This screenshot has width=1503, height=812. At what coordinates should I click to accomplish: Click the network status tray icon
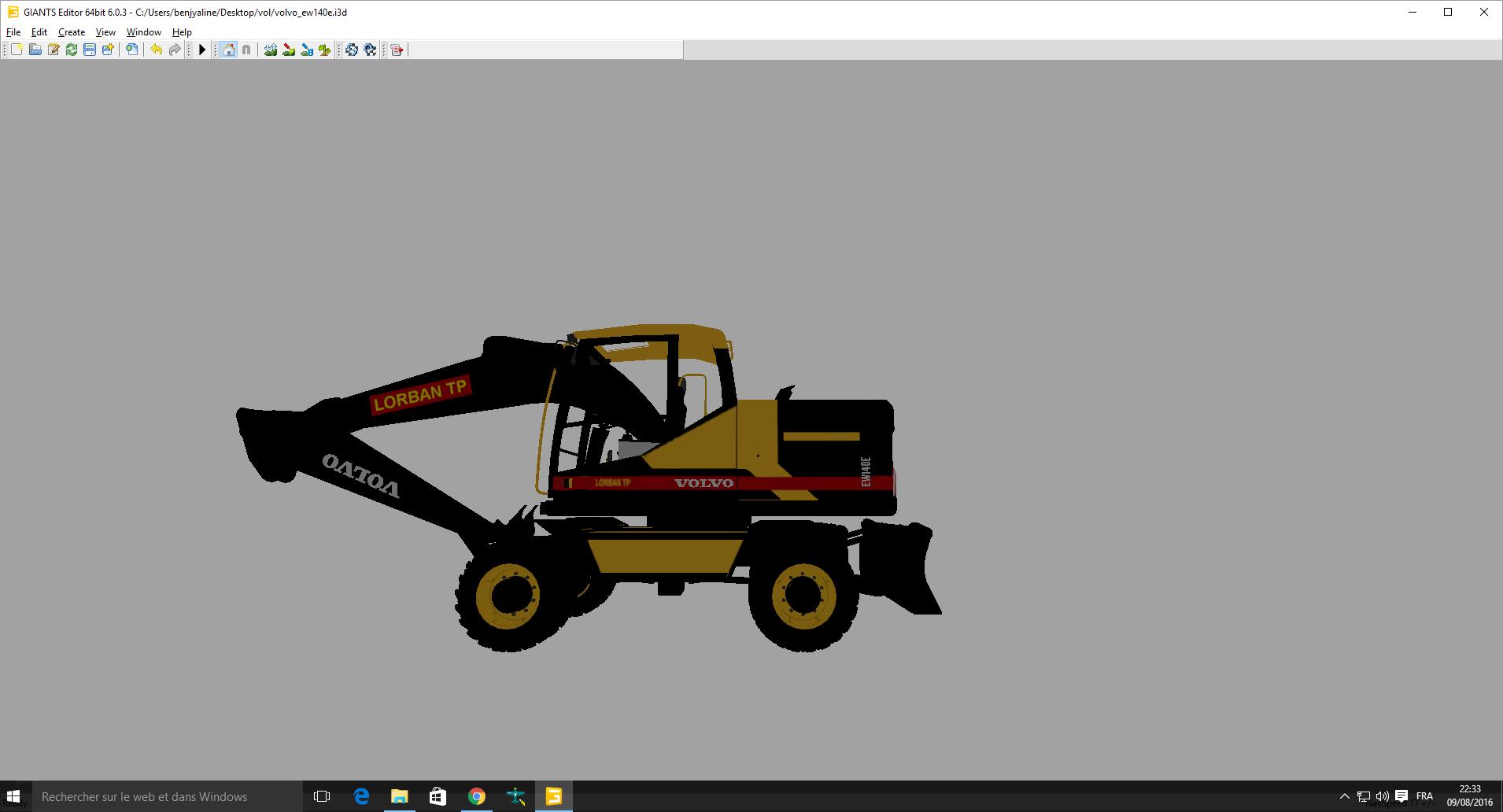(1364, 796)
